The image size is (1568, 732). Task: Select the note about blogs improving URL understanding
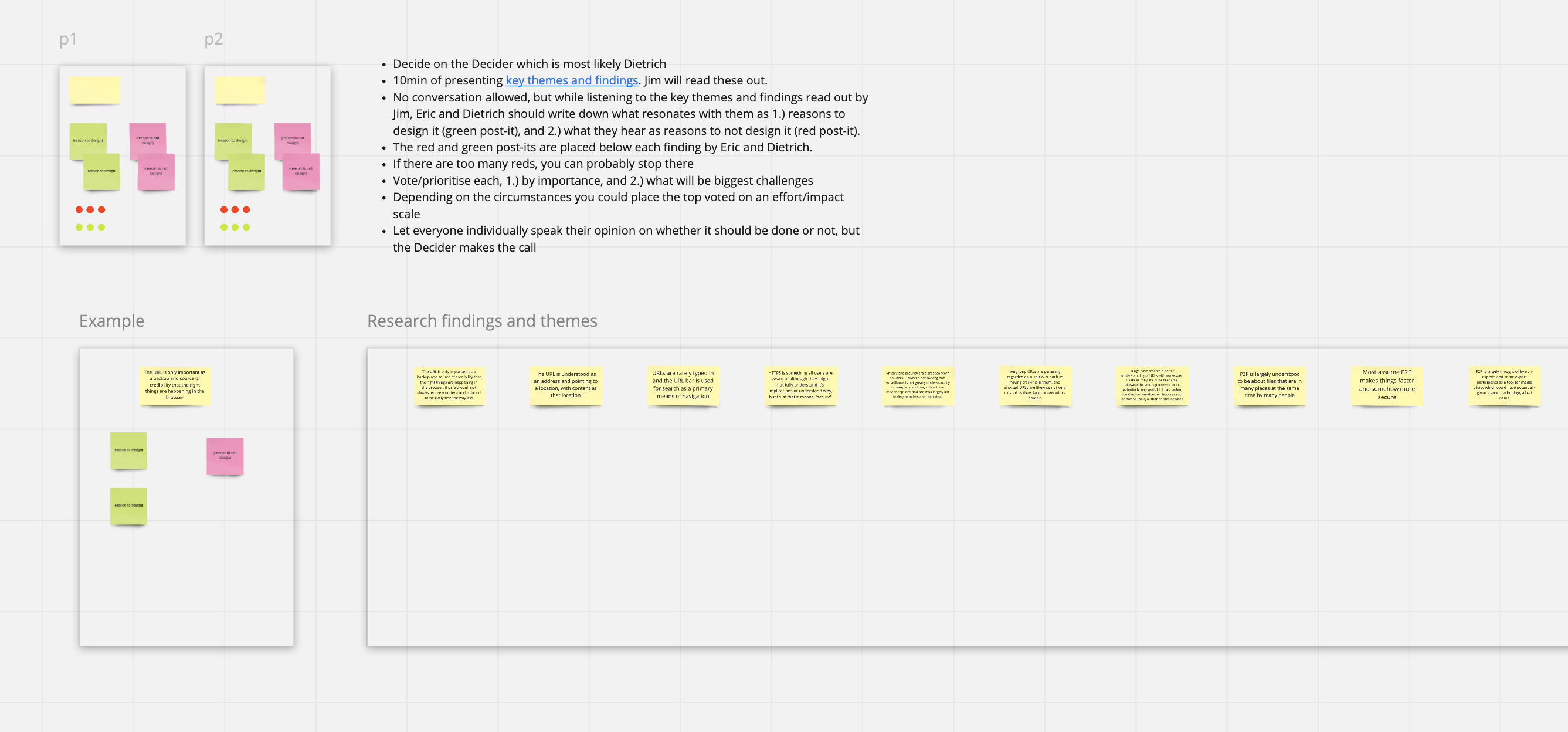pyautogui.click(x=1153, y=386)
